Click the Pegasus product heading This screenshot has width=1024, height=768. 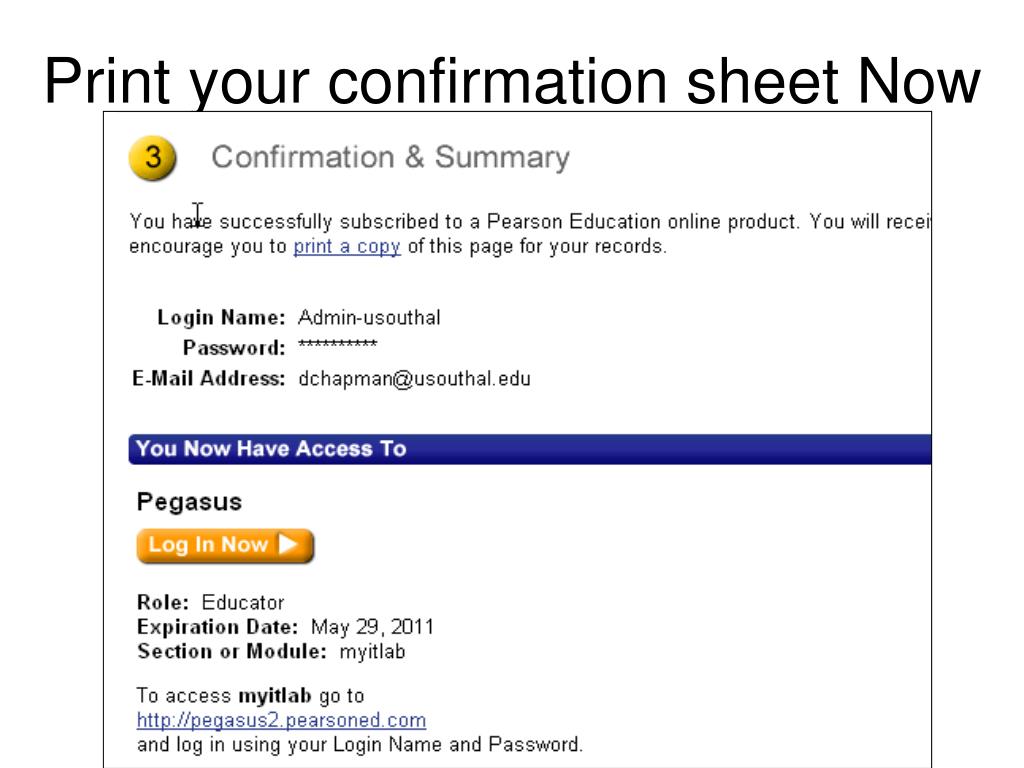point(189,502)
